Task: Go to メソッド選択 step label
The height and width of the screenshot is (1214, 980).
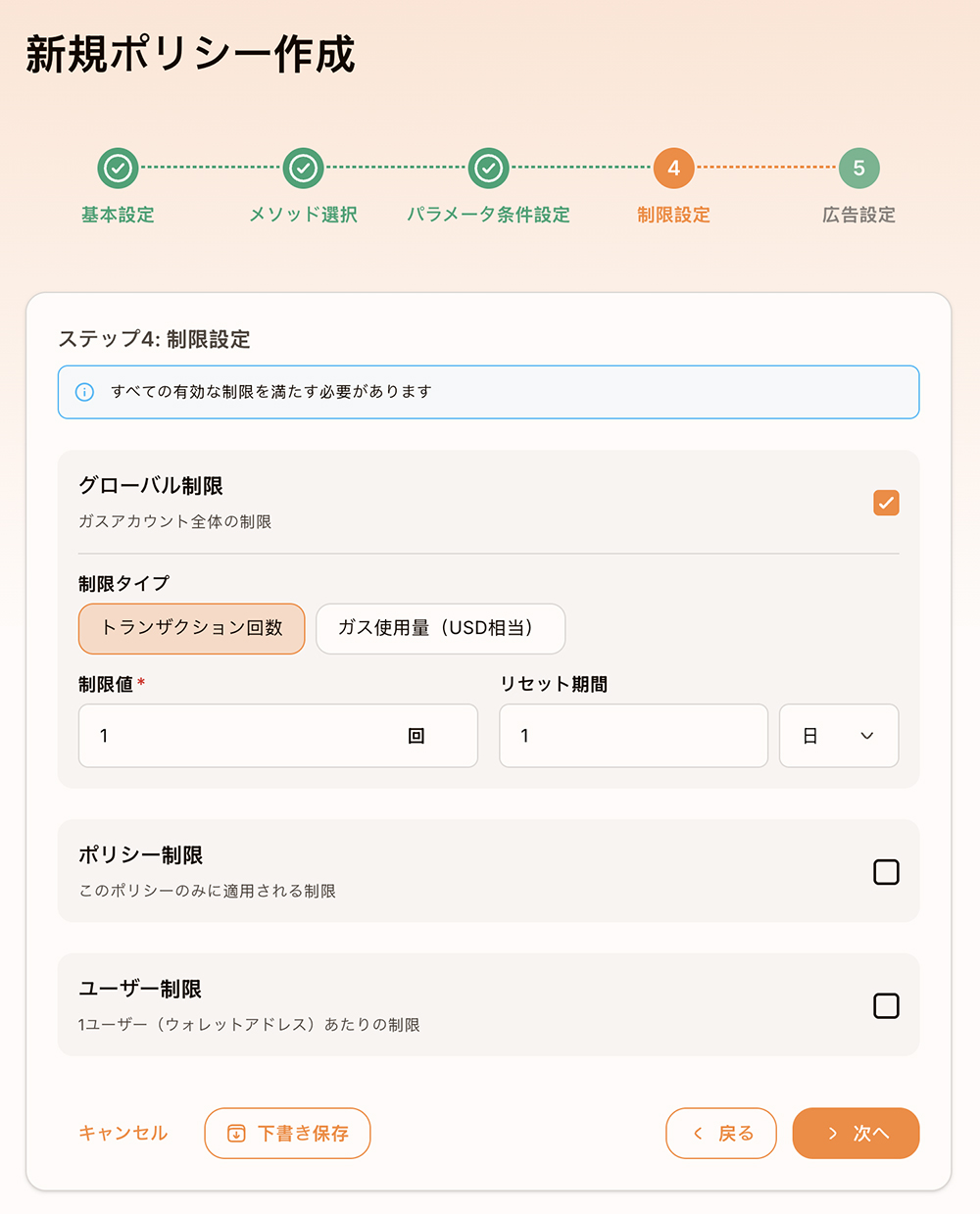Action: [x=303, y=215]
